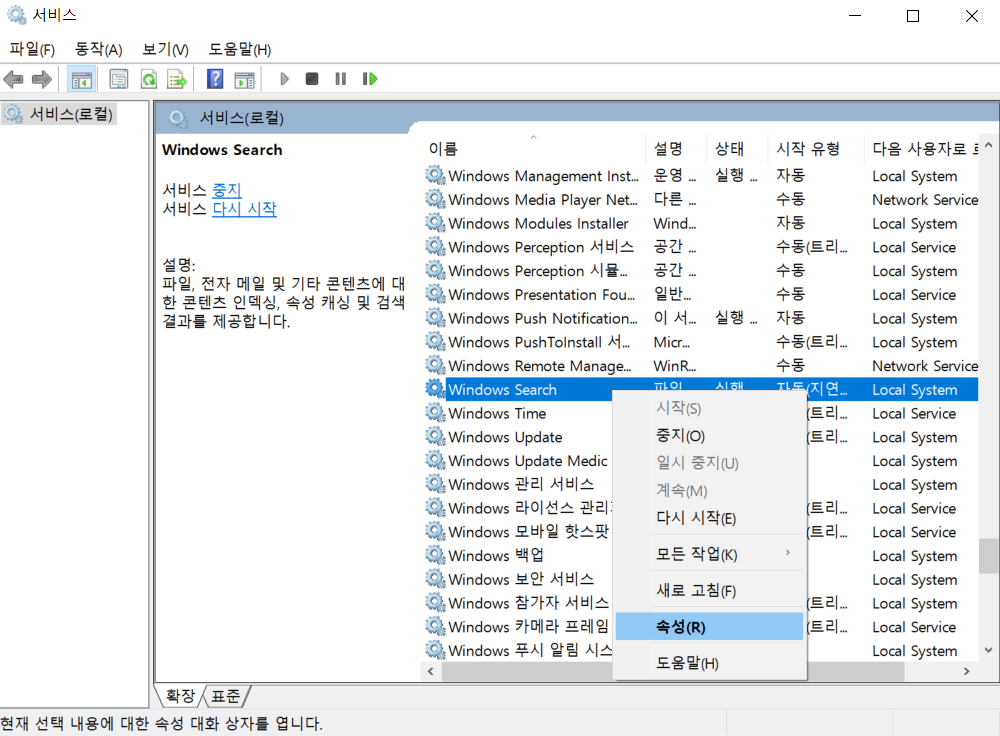Open the 보기(V) menu

click(165, 49)
